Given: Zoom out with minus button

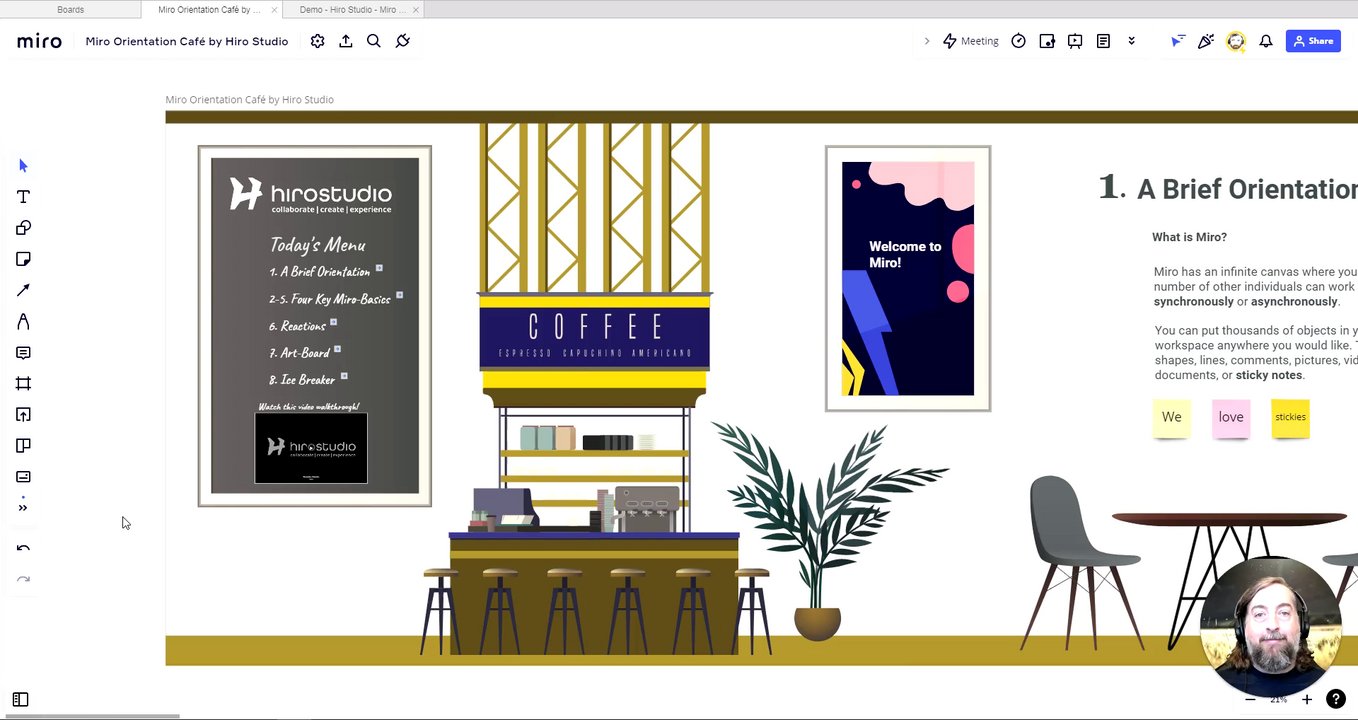Looking at the screenshot, I should tap(1250, 700).
